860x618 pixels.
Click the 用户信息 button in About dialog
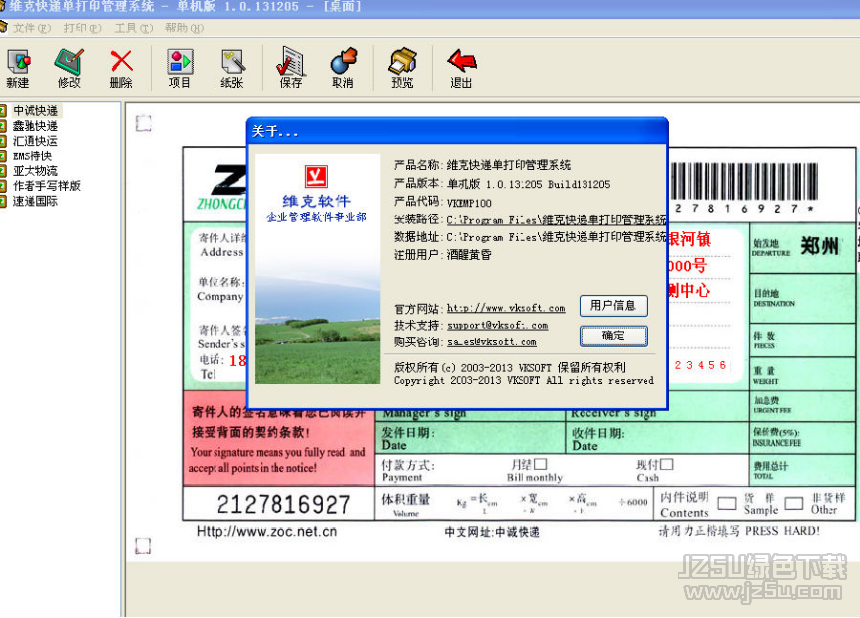point(614,305)
